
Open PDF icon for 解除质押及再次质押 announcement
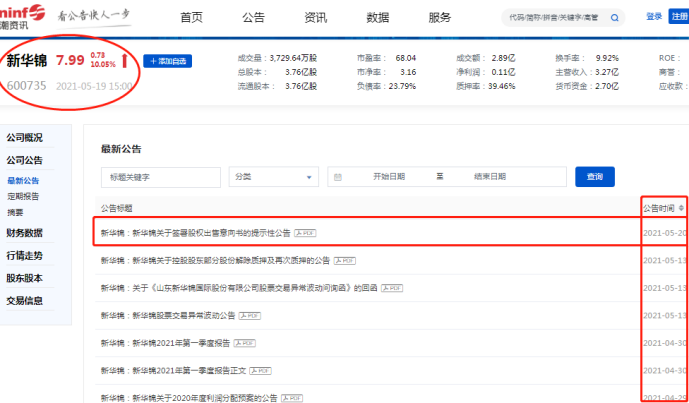344,261
